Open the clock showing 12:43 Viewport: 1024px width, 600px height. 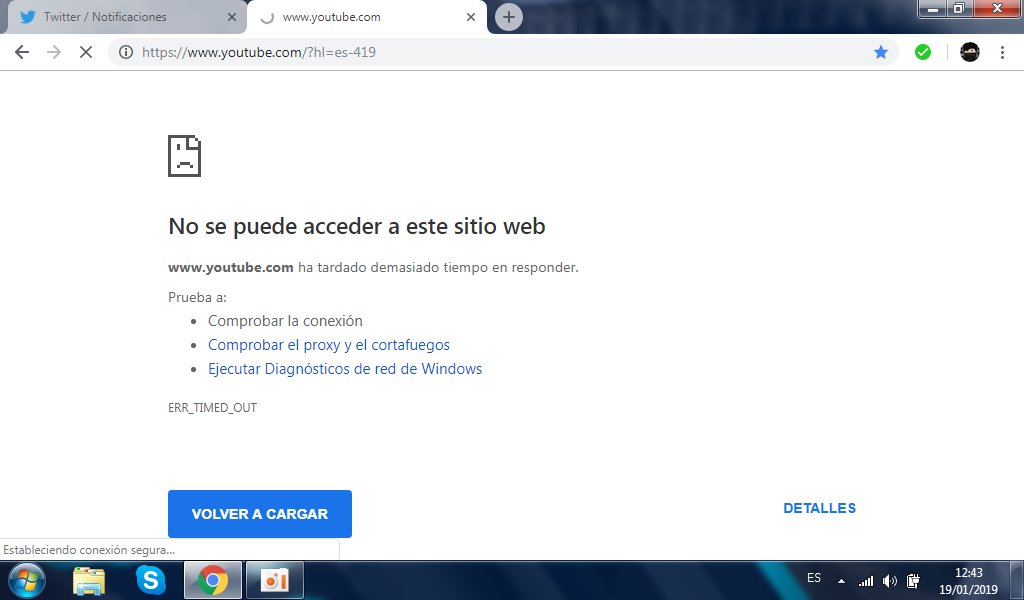coord(968,580)
